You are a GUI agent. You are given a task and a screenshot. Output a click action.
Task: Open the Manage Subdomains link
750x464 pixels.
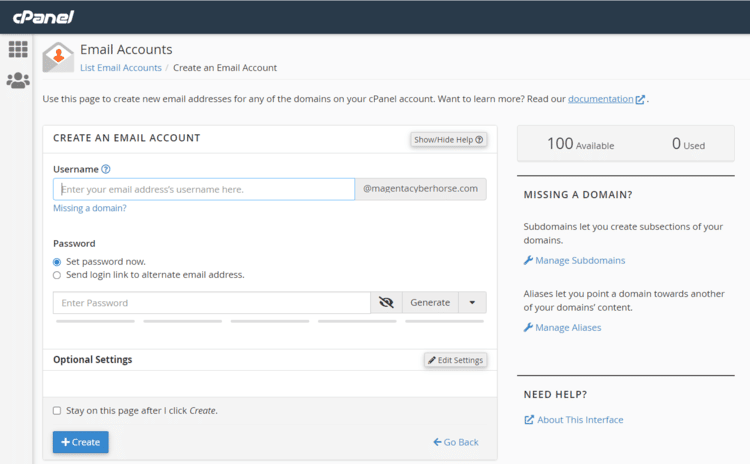pyautogui.click(x=580, y=261)
